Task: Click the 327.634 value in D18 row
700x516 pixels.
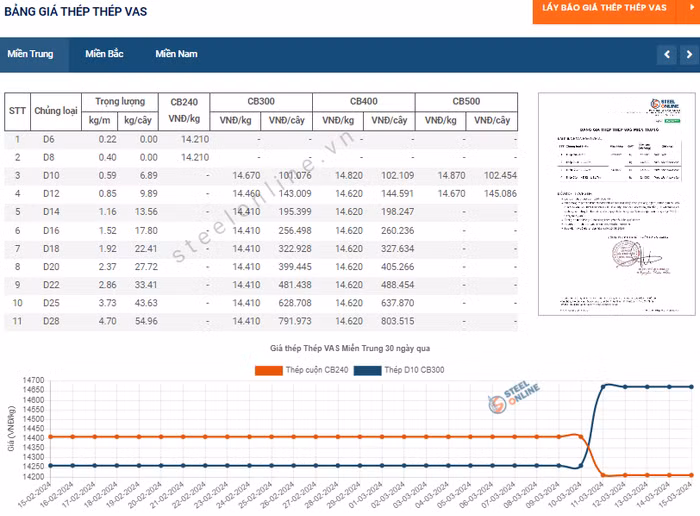Action: 397,249
